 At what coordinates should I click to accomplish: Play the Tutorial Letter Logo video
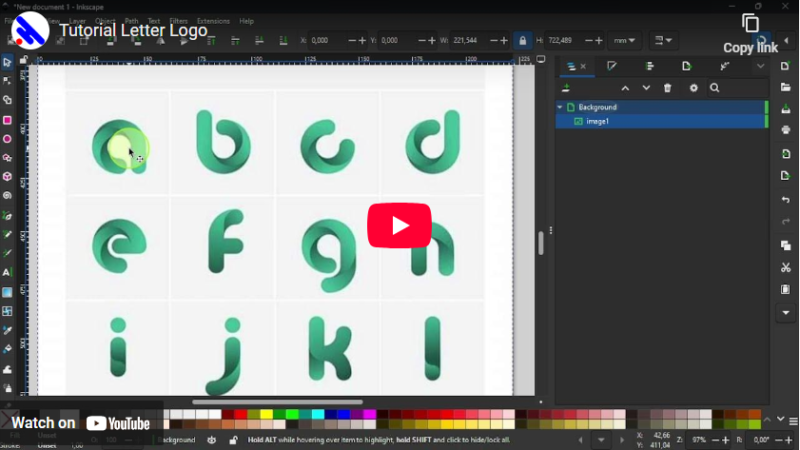click(399, 226)
